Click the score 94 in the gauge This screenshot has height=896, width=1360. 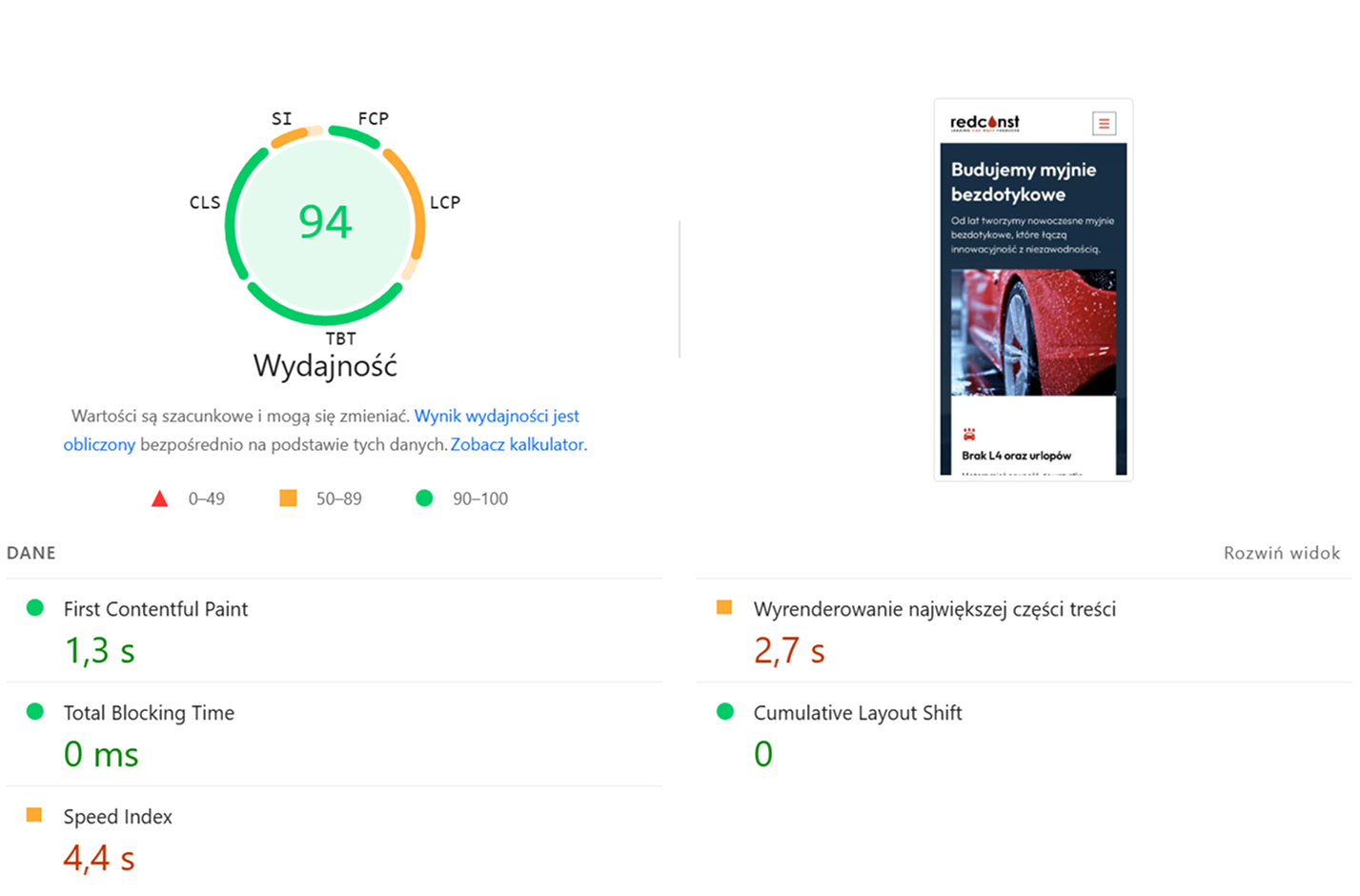325,222
